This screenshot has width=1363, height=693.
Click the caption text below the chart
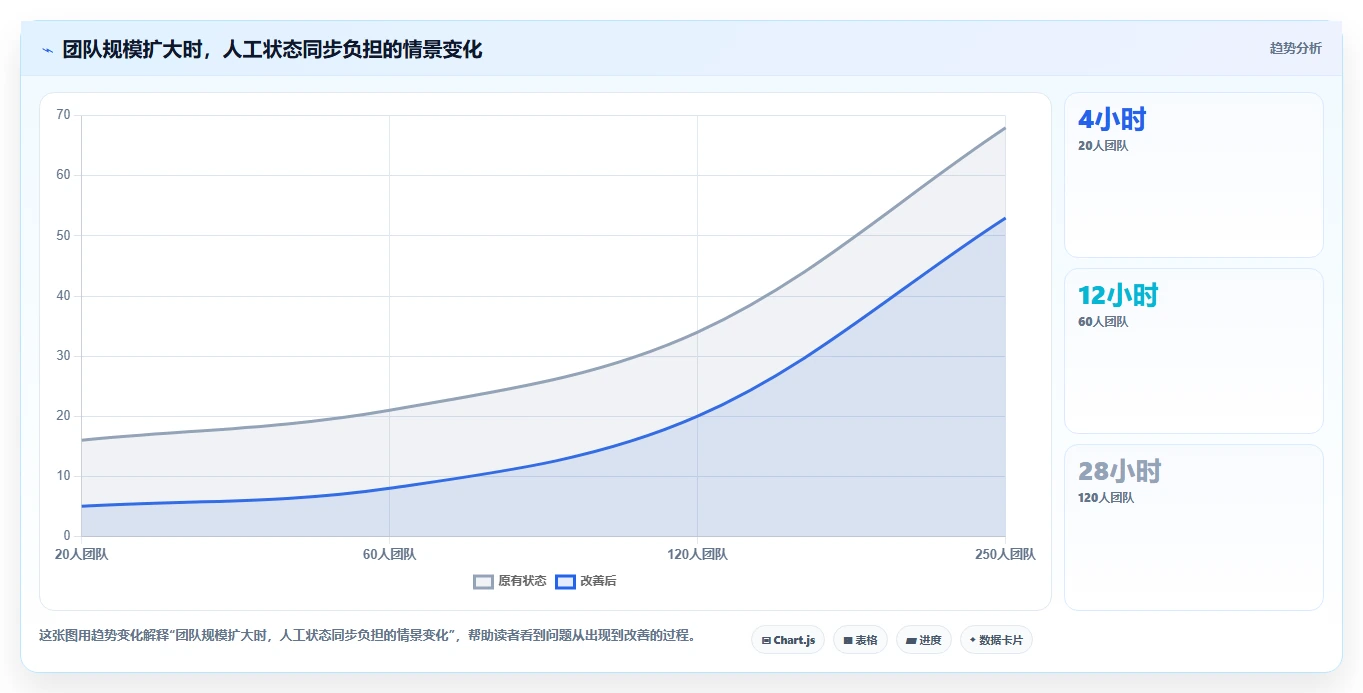point(367,636)
